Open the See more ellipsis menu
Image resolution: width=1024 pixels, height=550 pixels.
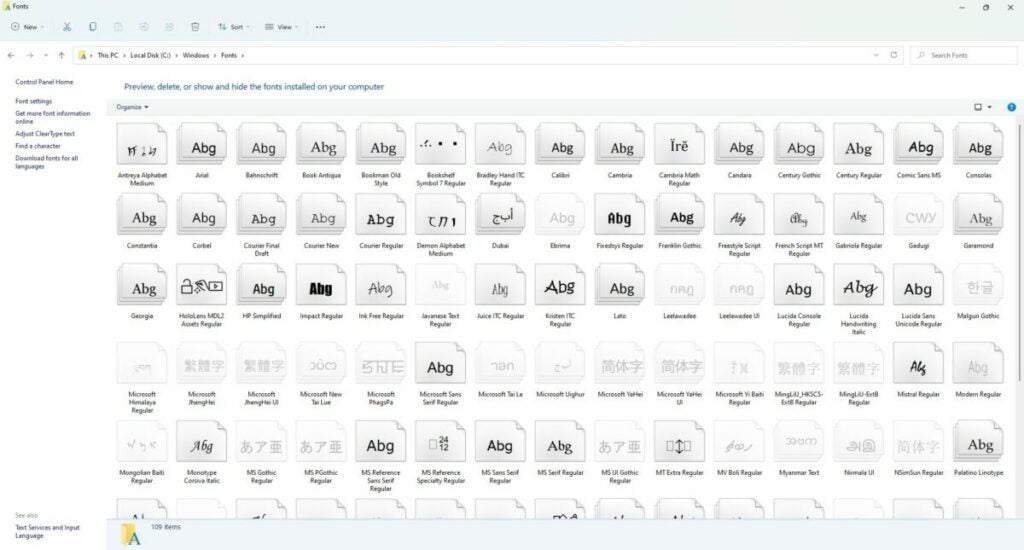coord(320,27)
